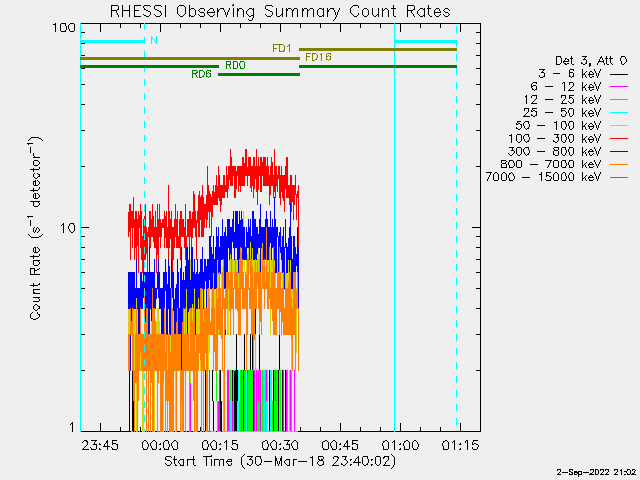
Task: Click the cyan line swatch for 25 - 50 keV
Action: pos(619,113)
